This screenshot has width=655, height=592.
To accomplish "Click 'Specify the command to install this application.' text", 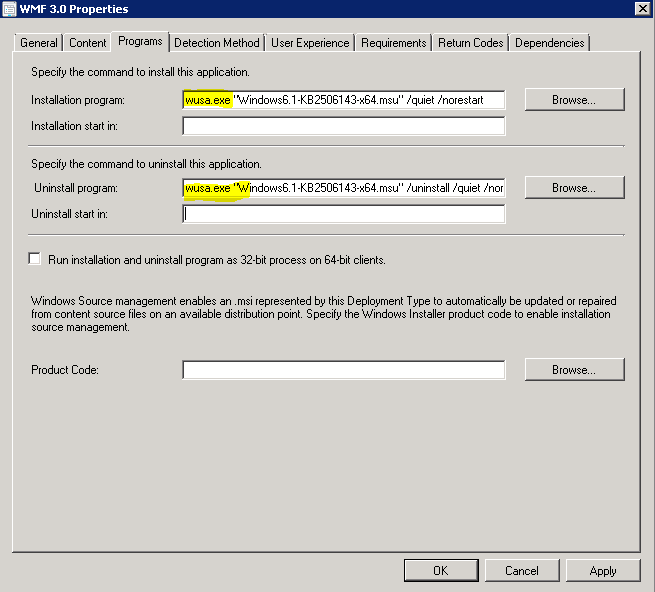I will [x=140, y=72].
